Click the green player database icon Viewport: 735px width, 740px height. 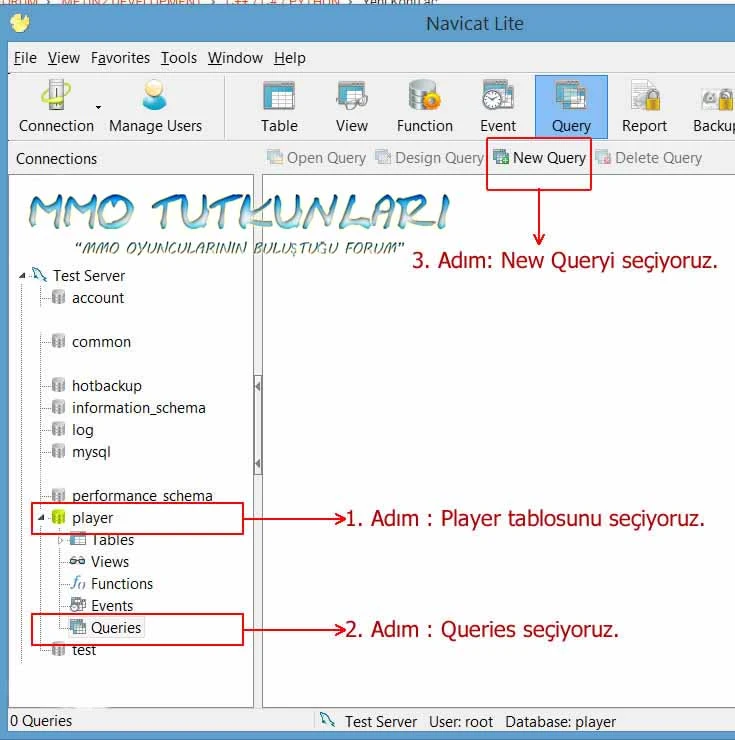click(x=59, y=517)
